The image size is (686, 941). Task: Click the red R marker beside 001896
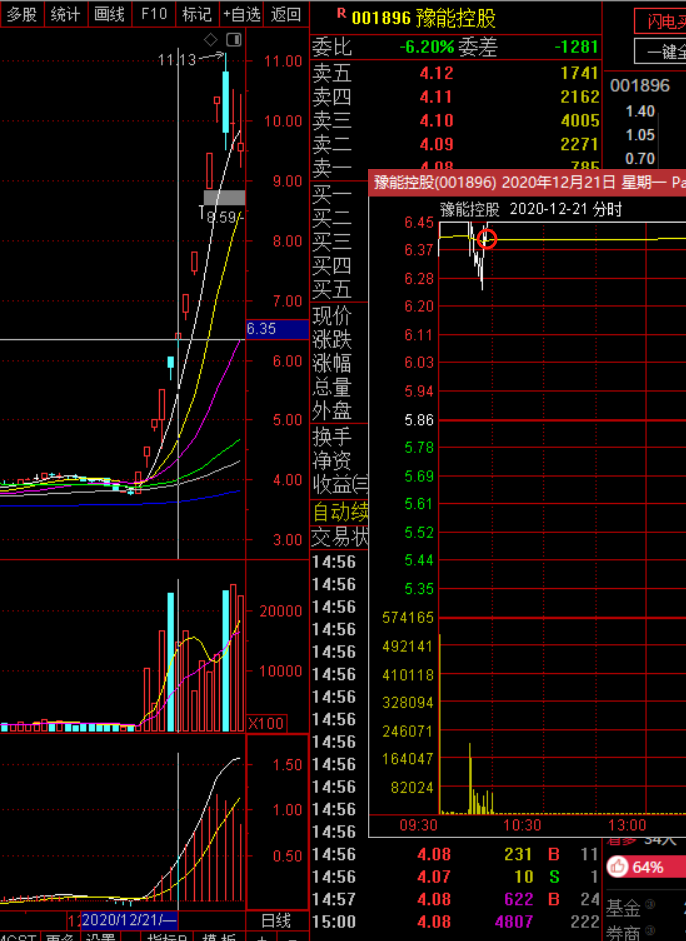point(341,13)
